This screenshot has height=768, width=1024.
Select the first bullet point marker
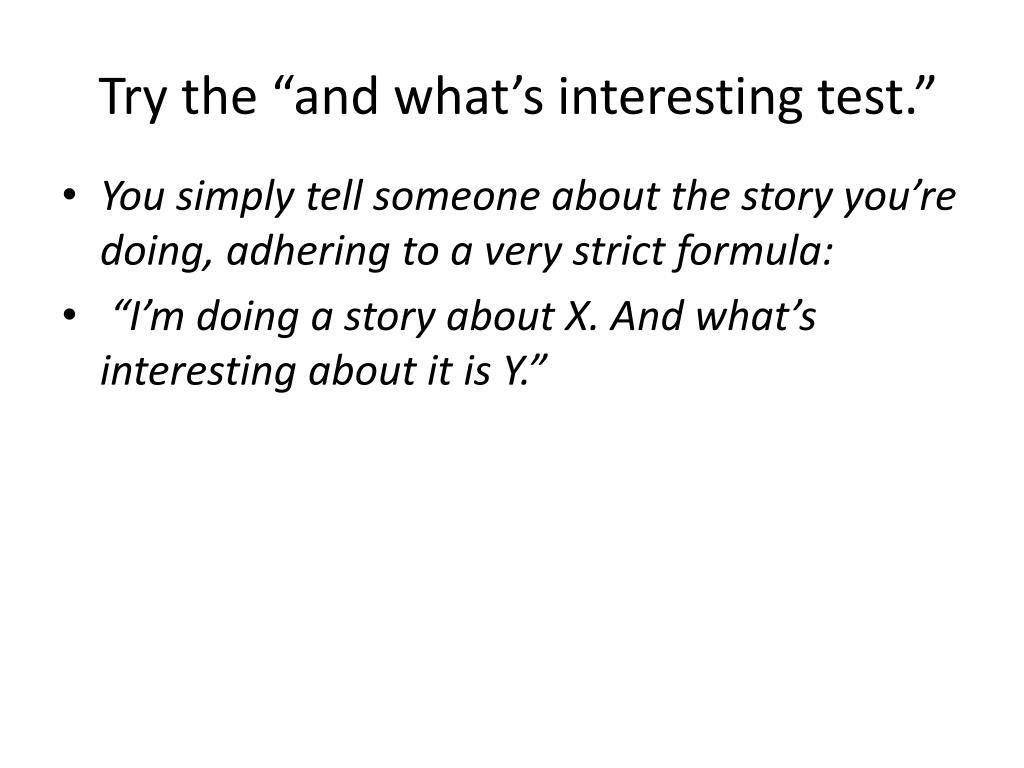tap(70, 195)
